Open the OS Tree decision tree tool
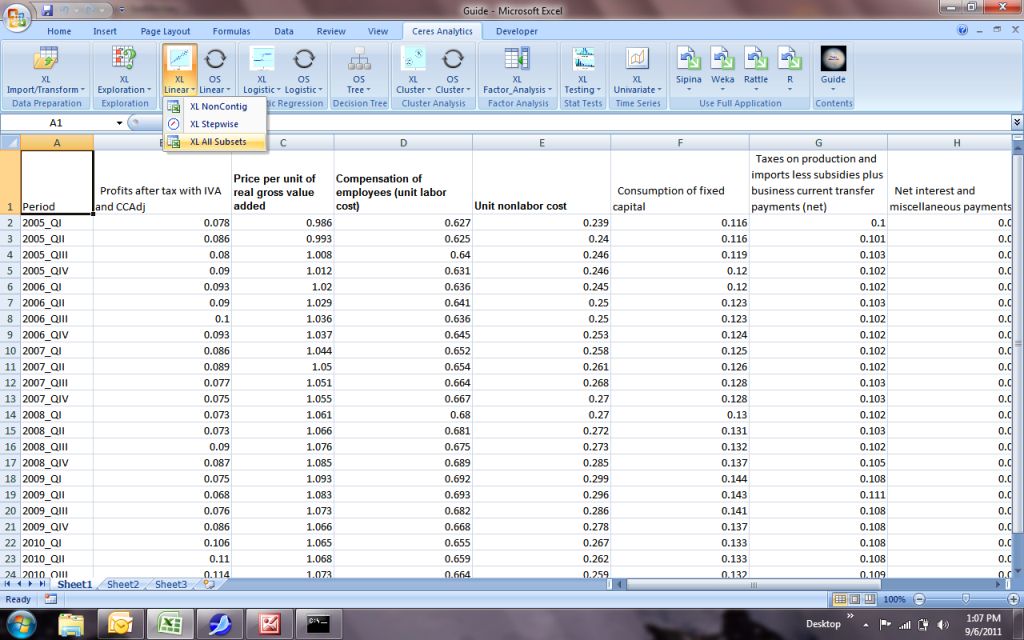 click(359, 71)
